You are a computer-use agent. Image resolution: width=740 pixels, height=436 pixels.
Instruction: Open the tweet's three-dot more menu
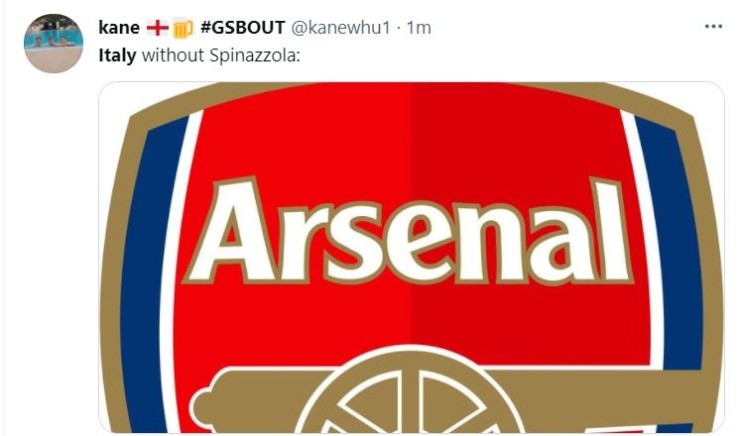713,26
